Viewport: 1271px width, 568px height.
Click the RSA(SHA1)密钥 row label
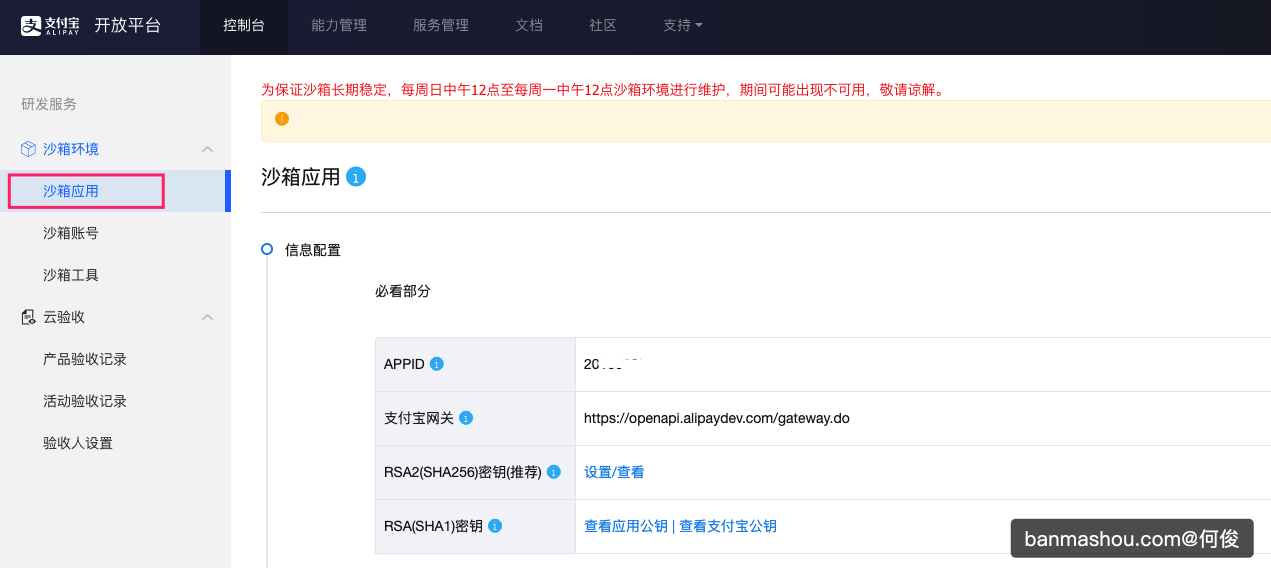coord(433,526)
